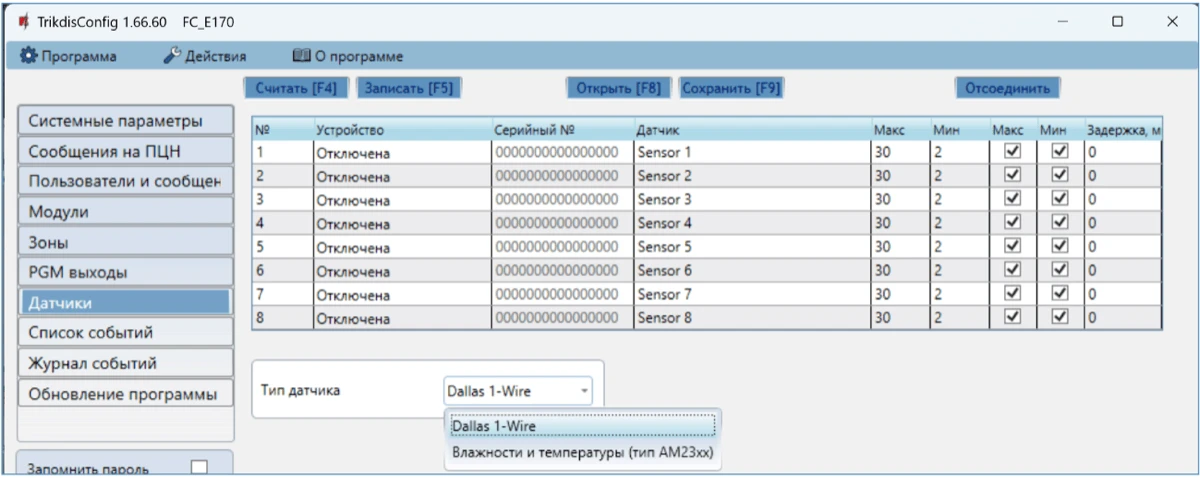Choose Влажности и температуры (тип AM23xx) option
1200x478 pixels.
[582, 455]
